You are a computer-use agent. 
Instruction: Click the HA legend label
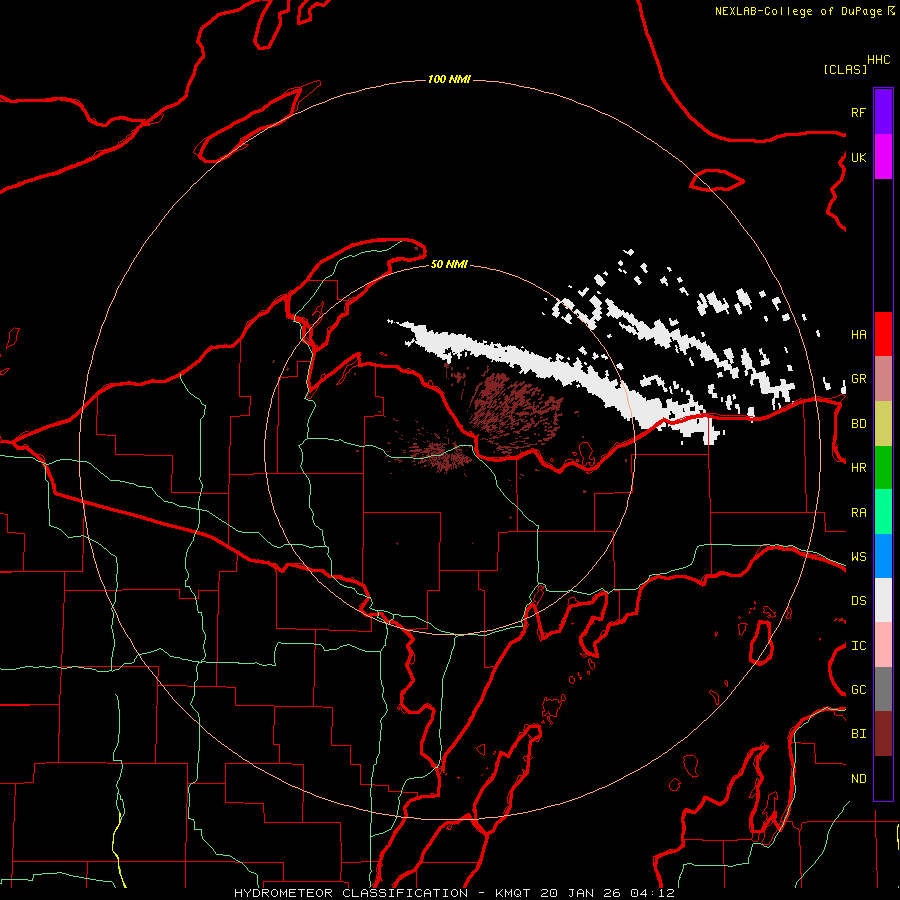coord(858,335)
